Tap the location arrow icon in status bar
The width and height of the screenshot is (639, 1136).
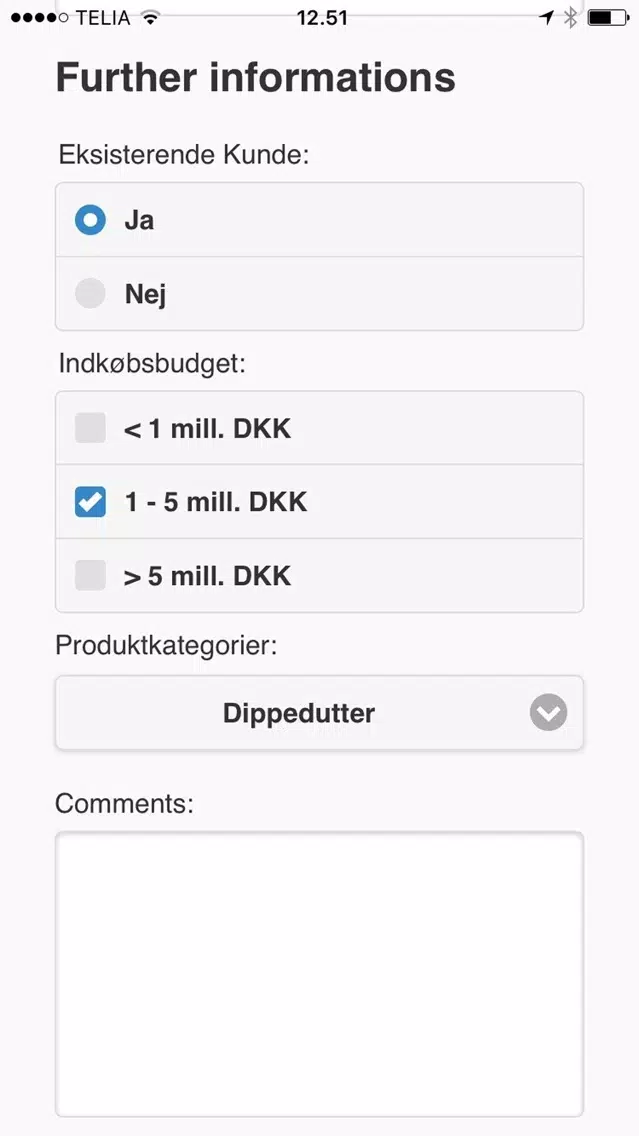click(x=546, y=17)
